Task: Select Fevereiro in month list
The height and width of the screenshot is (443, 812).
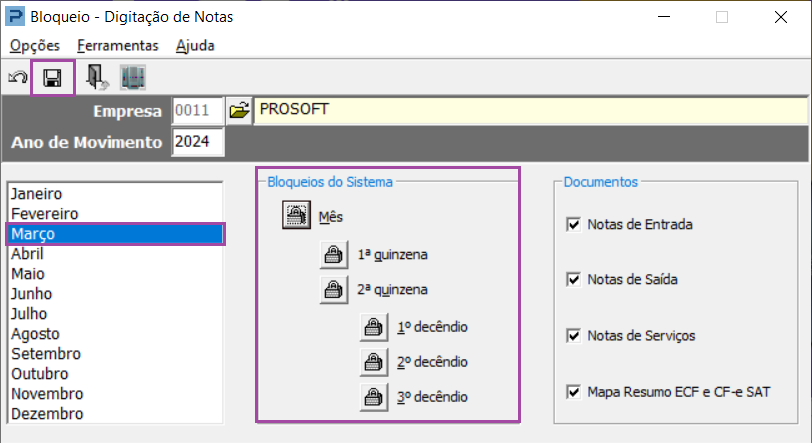Action: (x=115, y=214)
